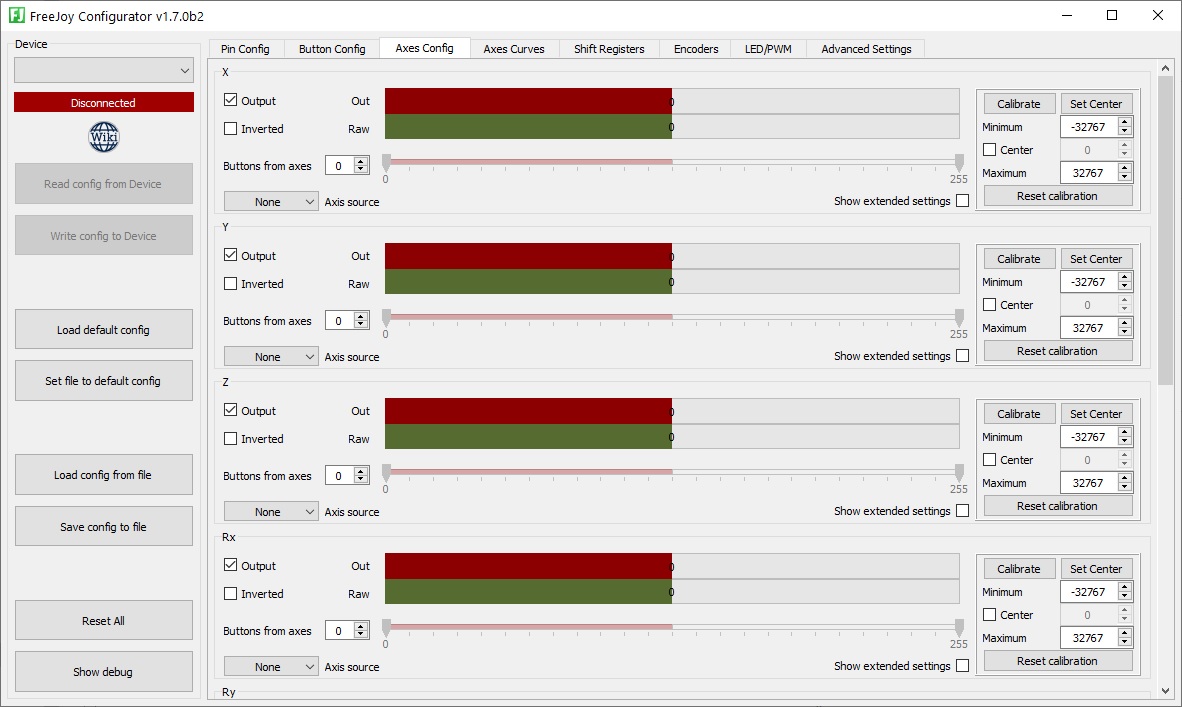Increase X axis Minimum value with up arrow

pos(1125,123)
